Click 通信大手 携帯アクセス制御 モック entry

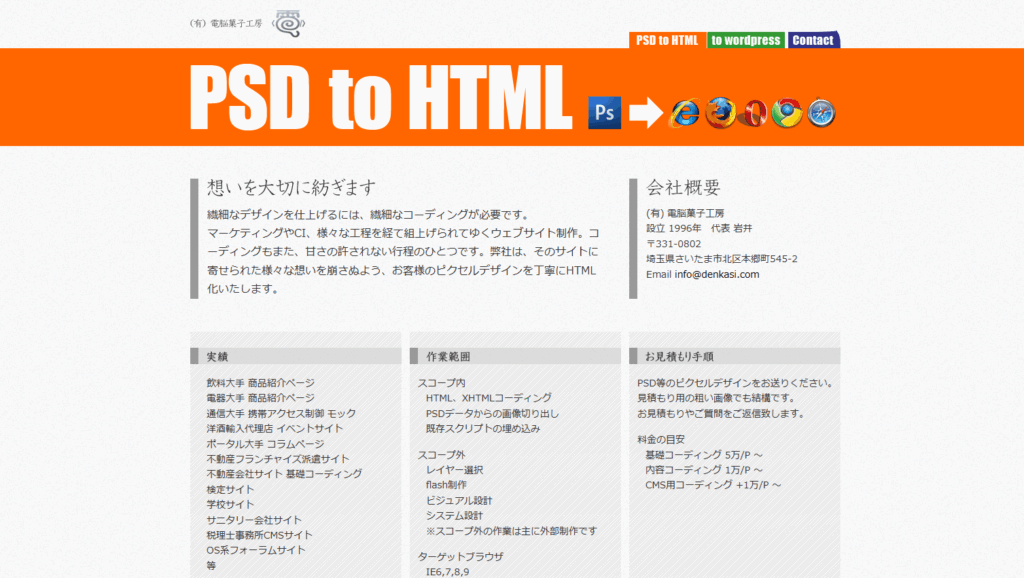(281, 413)
